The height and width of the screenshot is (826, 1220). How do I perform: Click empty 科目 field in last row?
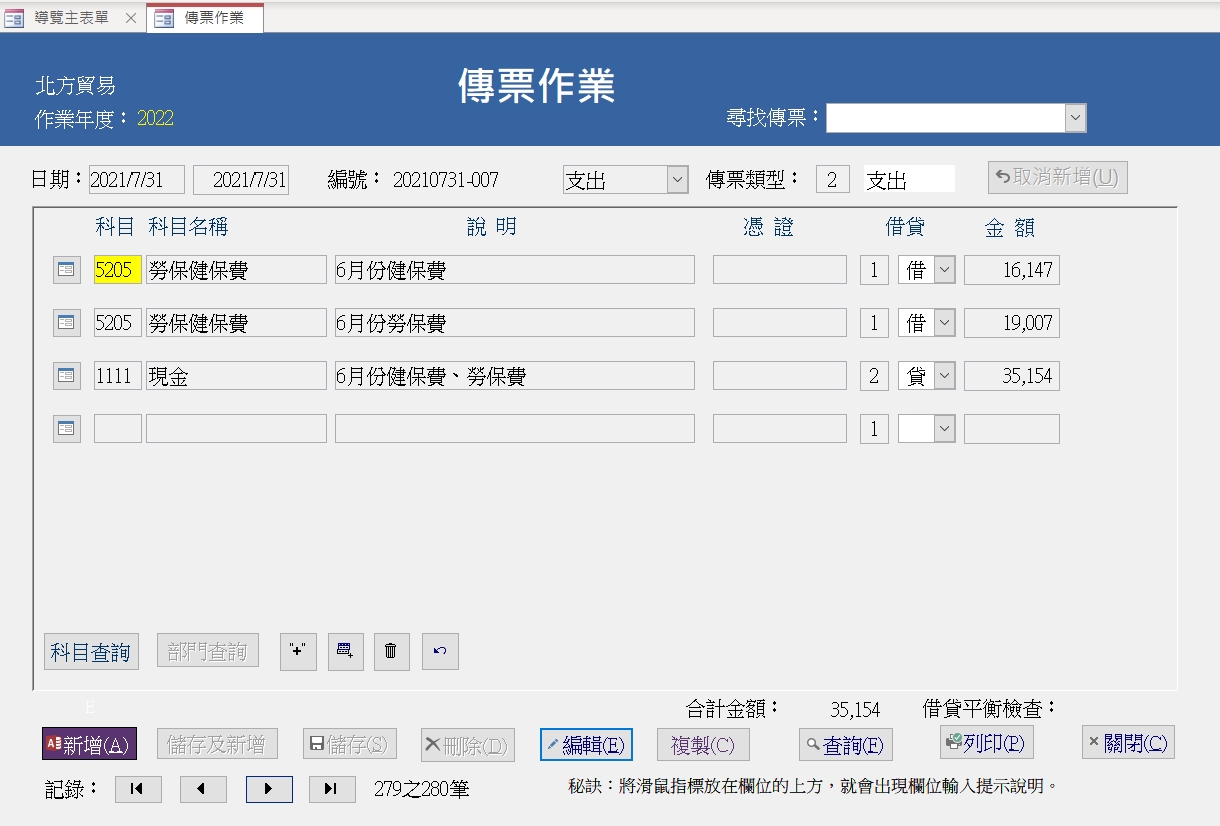(118, 429)
